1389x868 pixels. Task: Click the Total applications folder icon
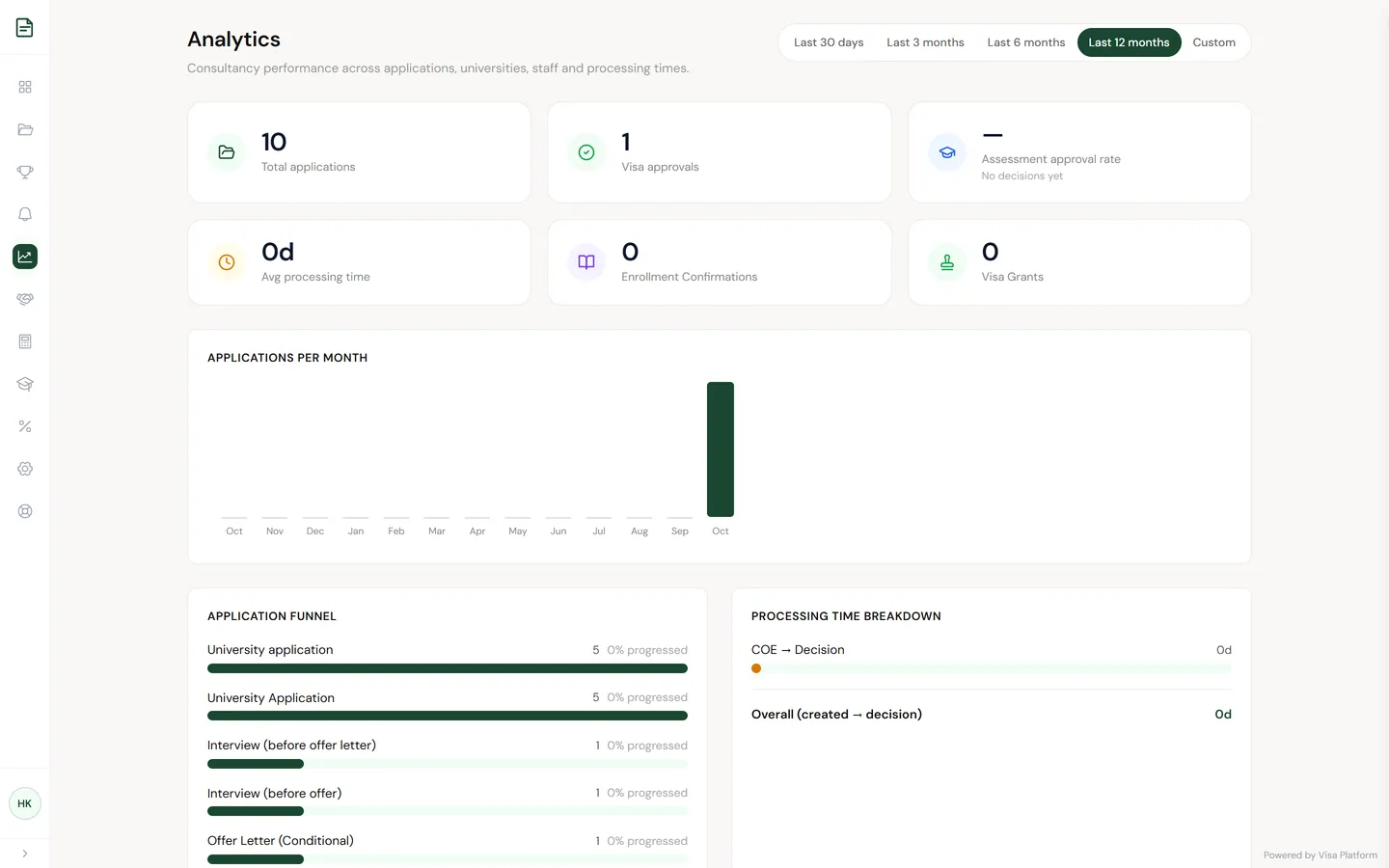tap(227, 152)
